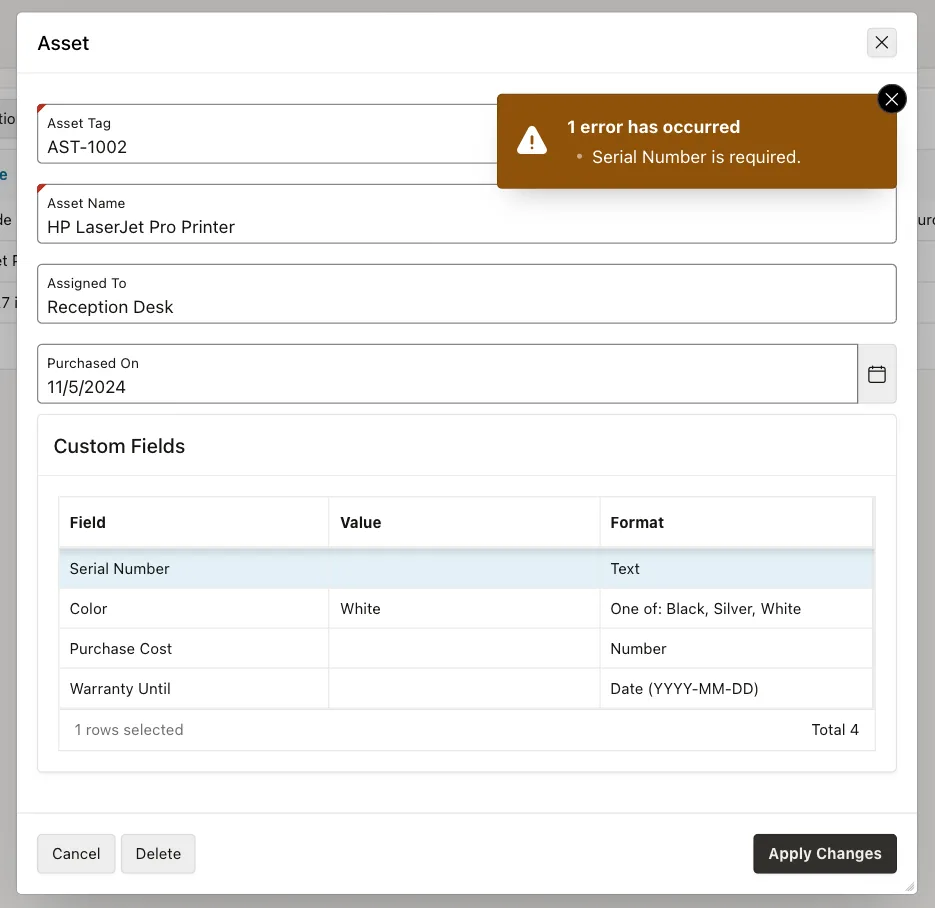The width and height of the screenshot is (935, 908).
Task: Click the Purchase Cost value cell
Action: coord(464,649)
